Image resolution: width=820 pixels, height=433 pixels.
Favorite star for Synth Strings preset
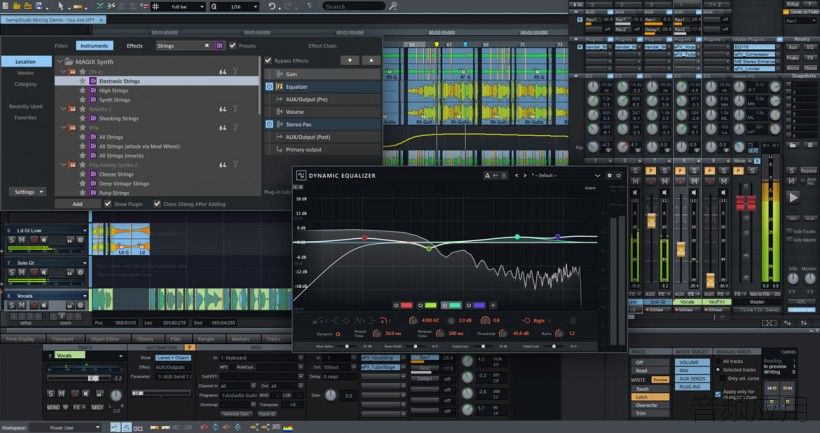coord(82,100)
